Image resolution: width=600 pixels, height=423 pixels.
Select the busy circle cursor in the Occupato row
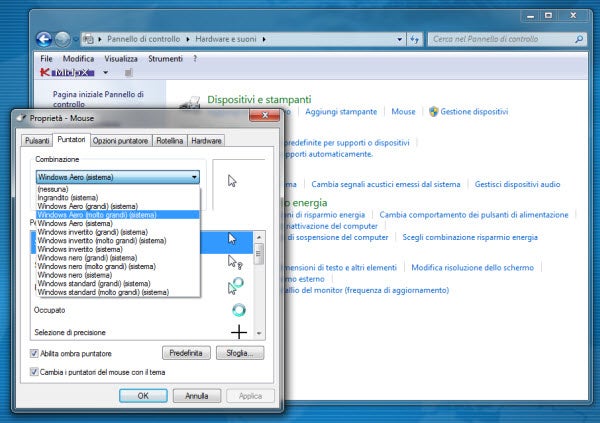point(239,310)
